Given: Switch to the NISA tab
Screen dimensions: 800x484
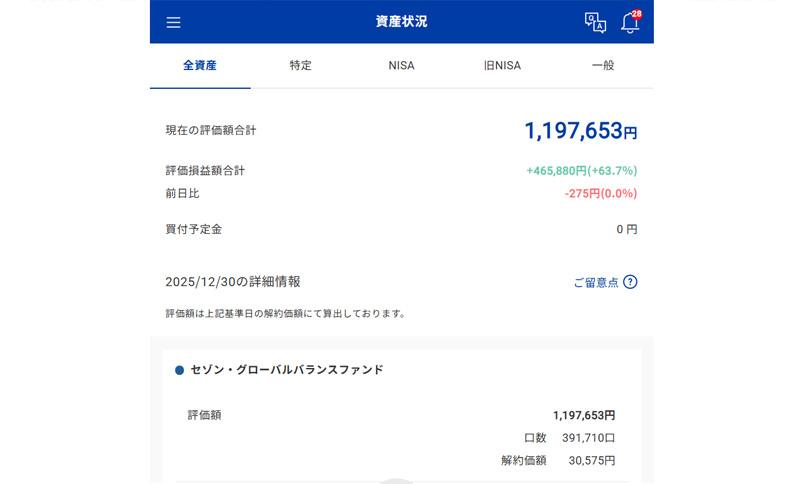Looking at the screenshot, I should (x=402, y=66).
